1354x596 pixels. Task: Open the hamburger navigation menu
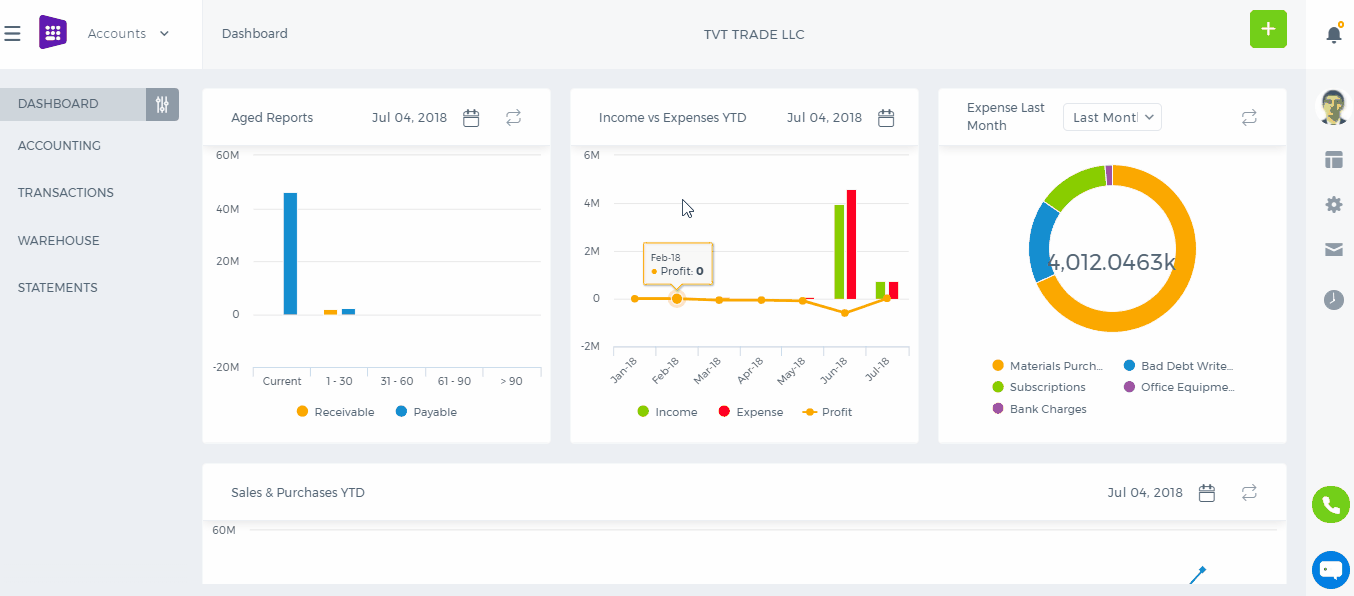point(12,34)
